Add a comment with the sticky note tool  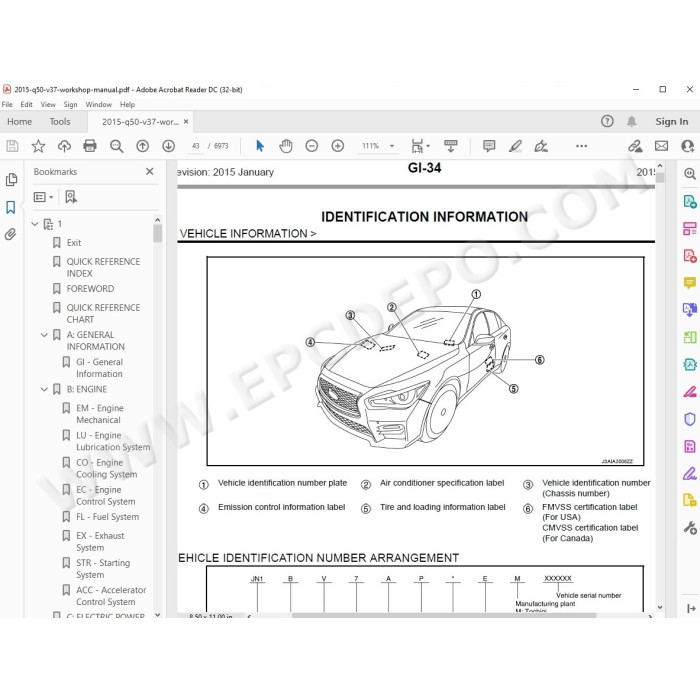click(x=489, y=146)
